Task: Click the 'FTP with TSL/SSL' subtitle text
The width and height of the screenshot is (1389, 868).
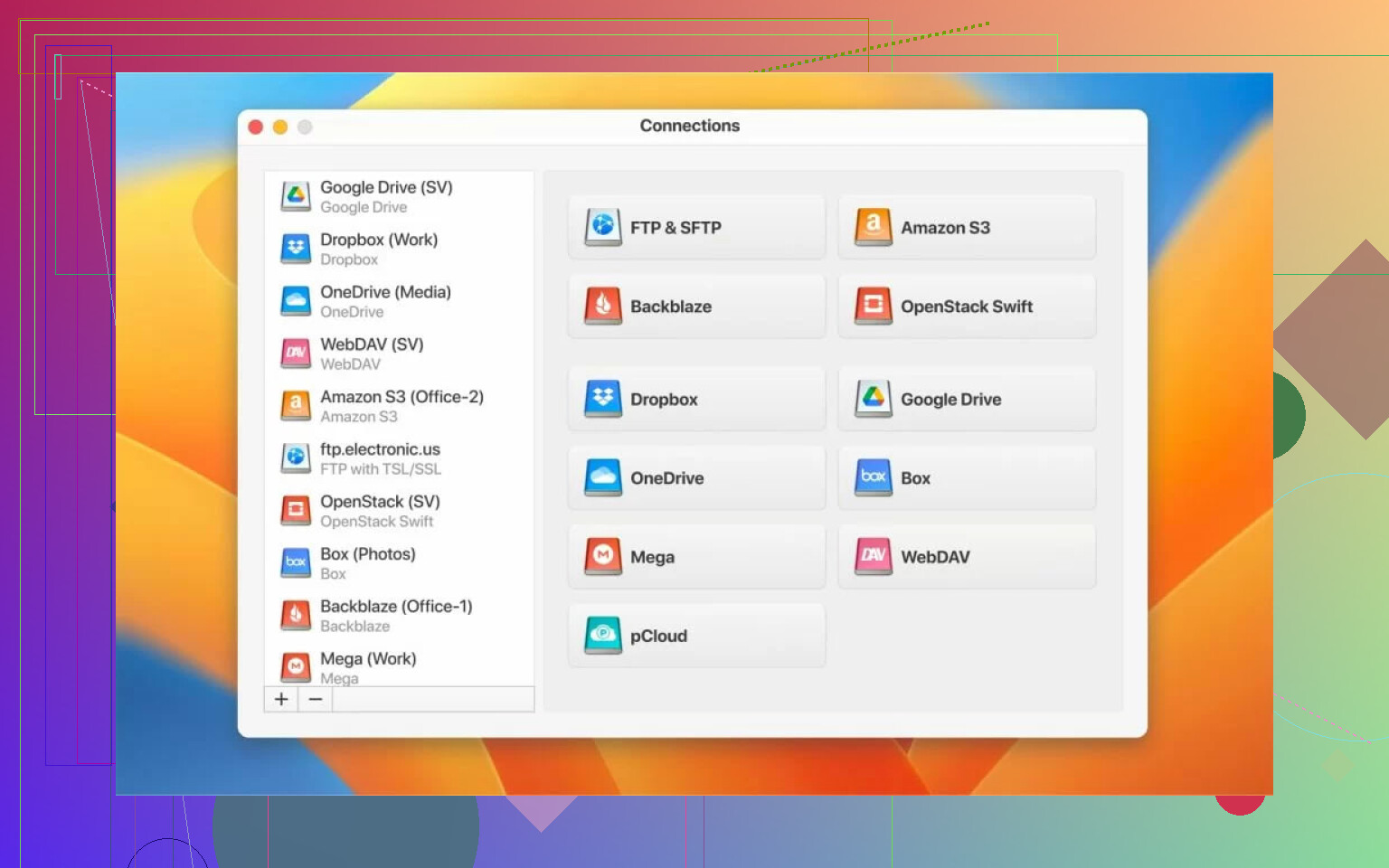Action: pyautogui.click(x=381, y=469)
